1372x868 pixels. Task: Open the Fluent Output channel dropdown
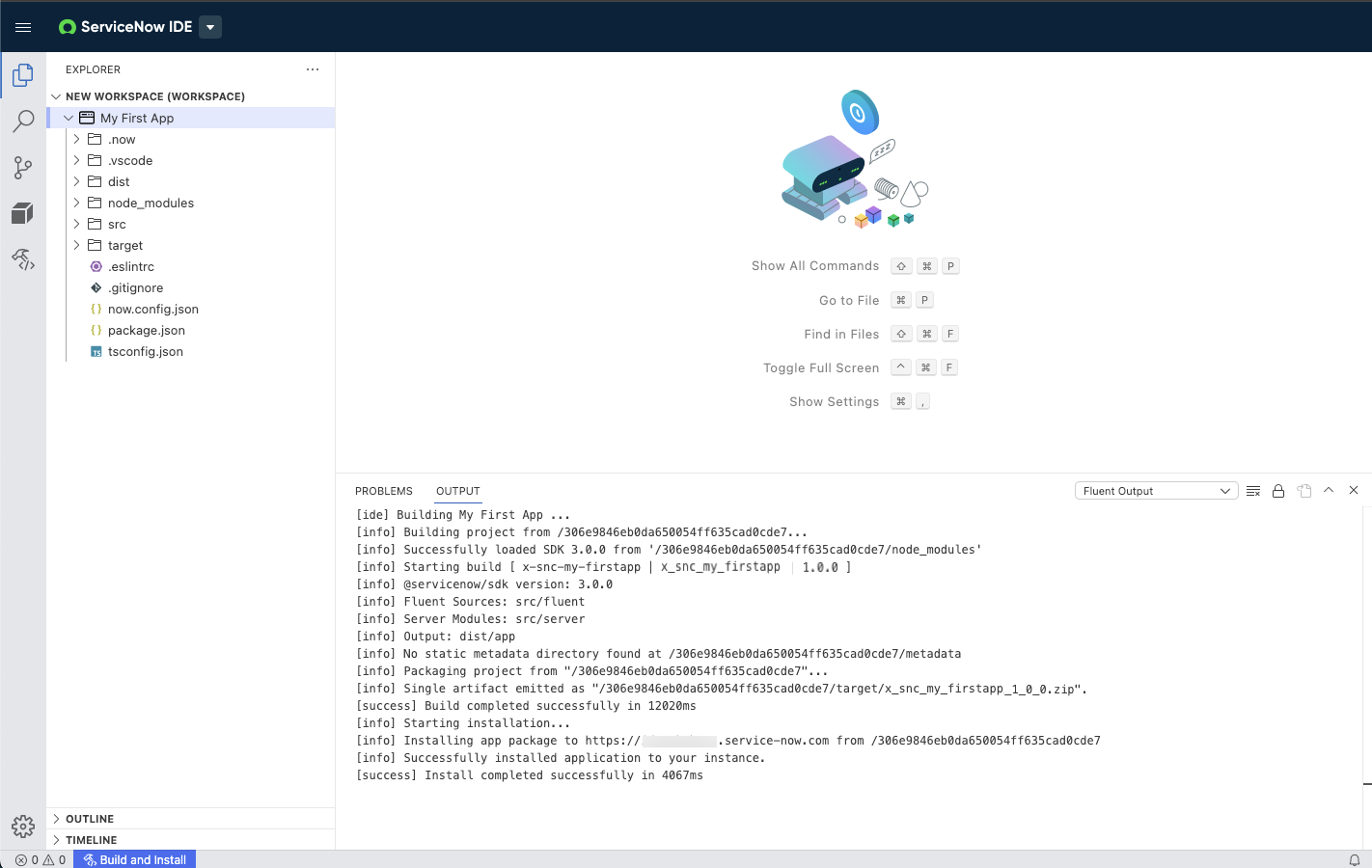pos(1157,491)
